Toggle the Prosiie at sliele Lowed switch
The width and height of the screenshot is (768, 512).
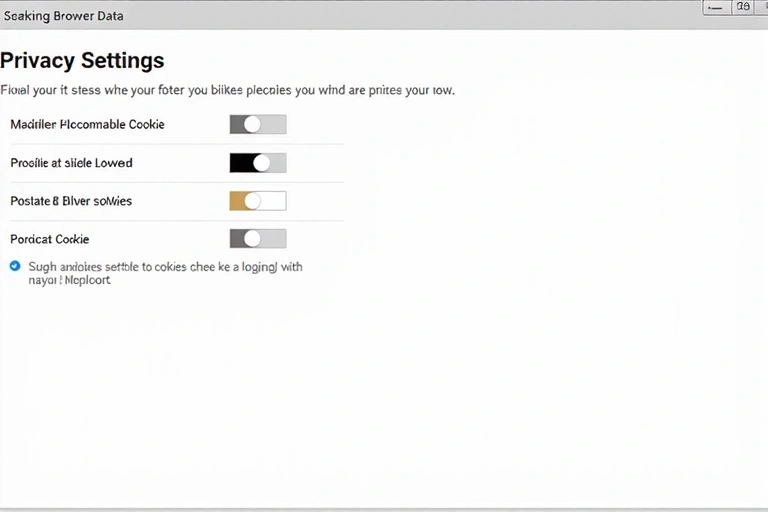click(258, 163)
